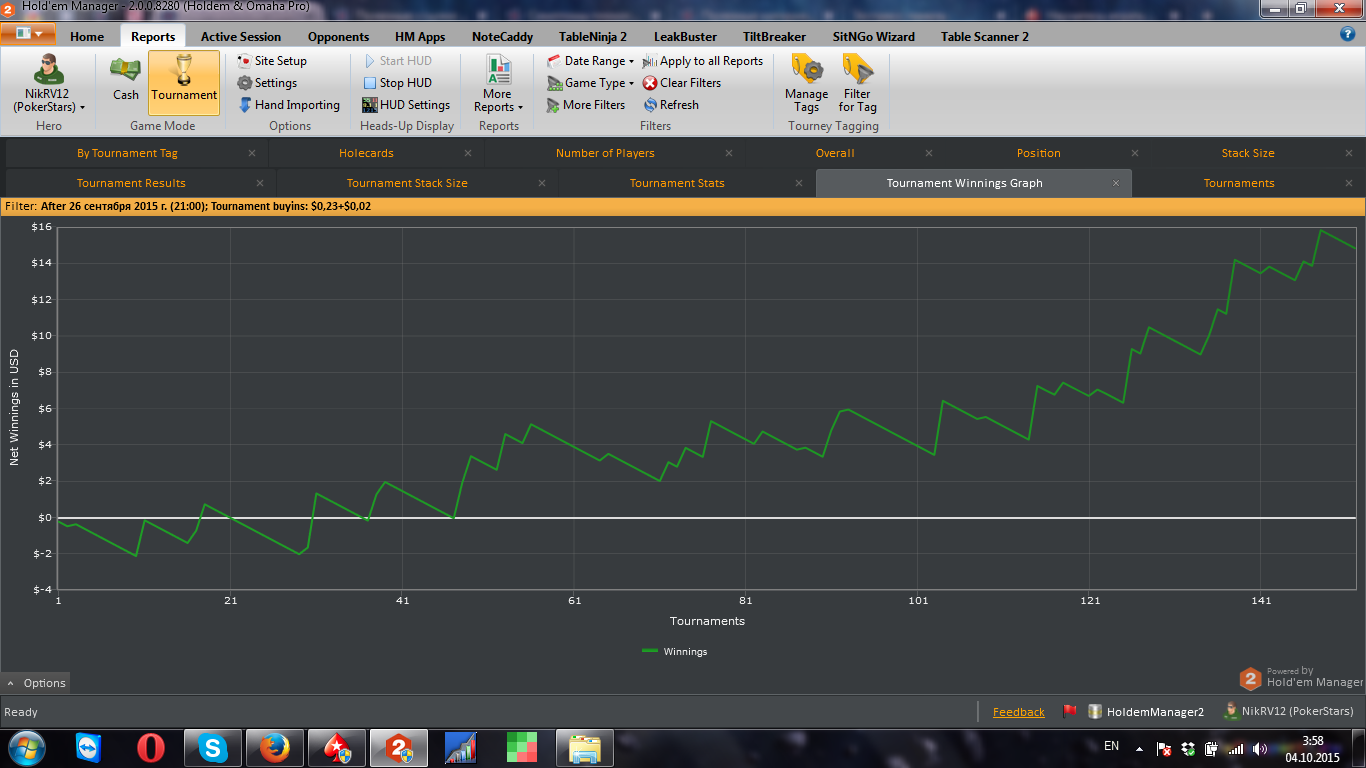
Task: Open the SitNGo Wizard tab
Action: click(x=874, y=36)
